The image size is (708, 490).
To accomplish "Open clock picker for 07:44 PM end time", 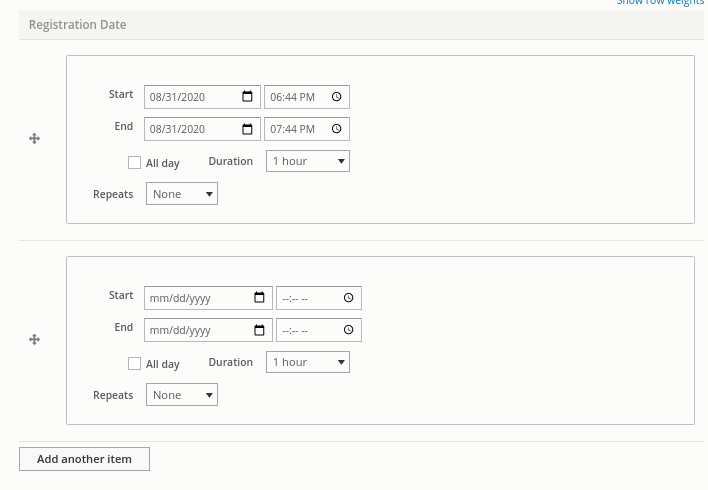I will 336,129.
